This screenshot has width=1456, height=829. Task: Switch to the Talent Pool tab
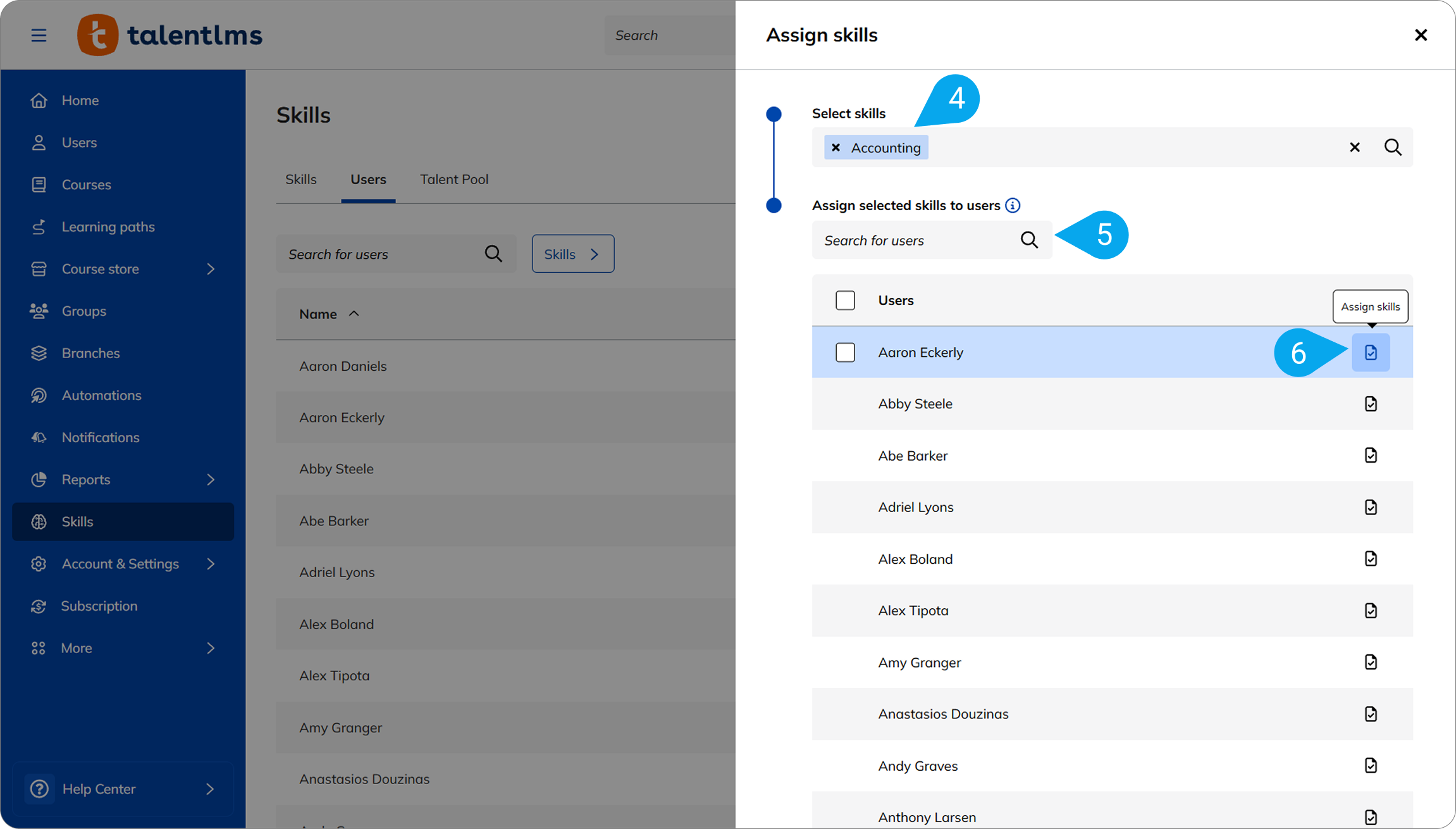[453, 180]
